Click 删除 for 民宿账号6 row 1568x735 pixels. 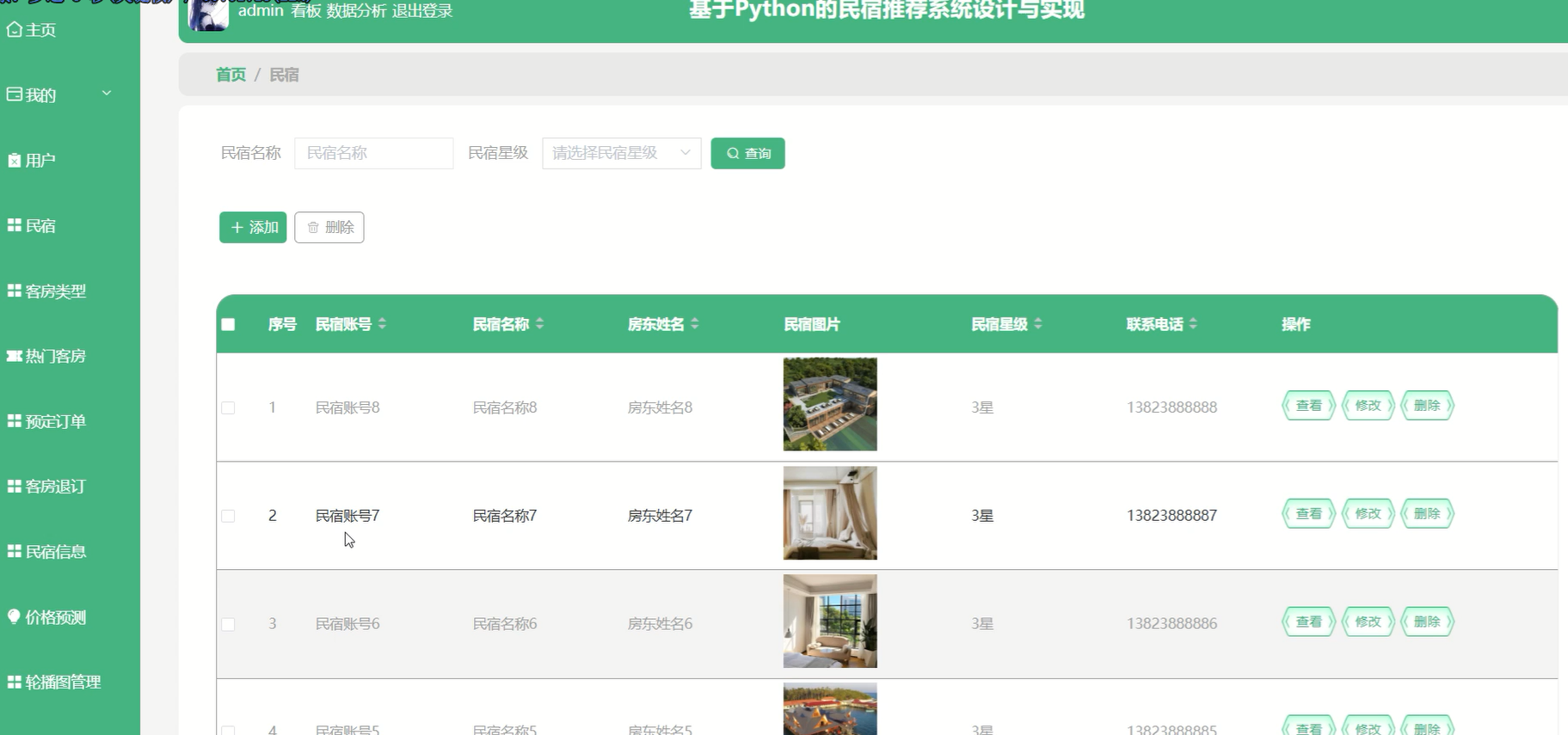point(1427,622)
